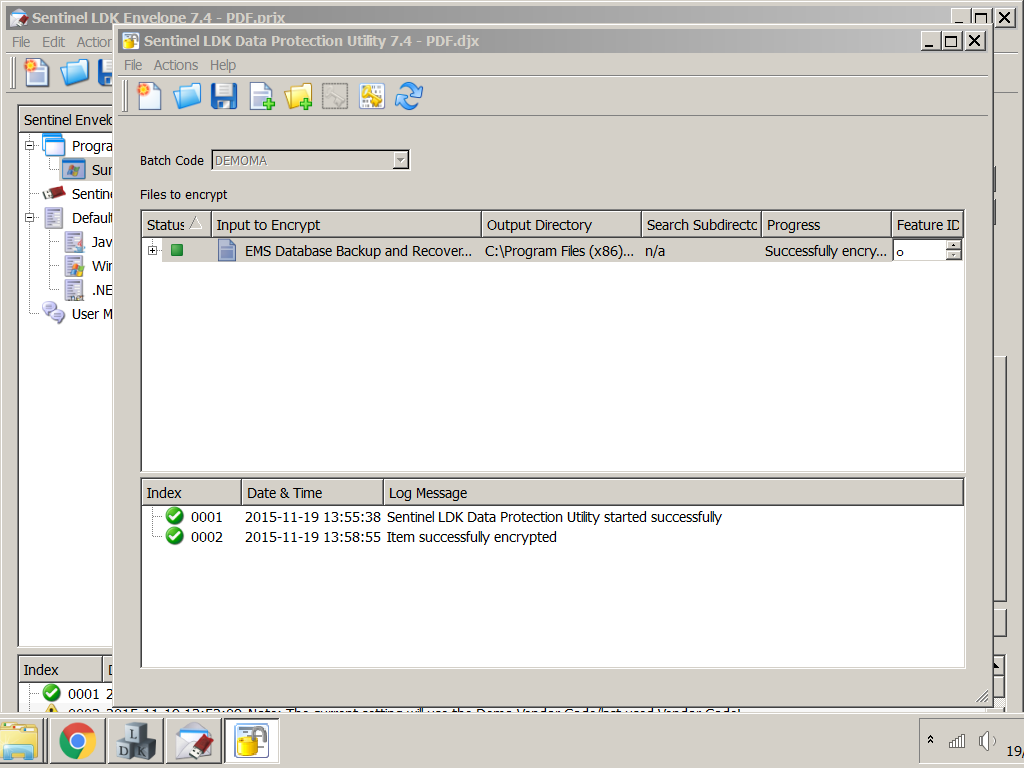1024x768 pixels.
Task: Open the Actions menu
Action: 176,64
